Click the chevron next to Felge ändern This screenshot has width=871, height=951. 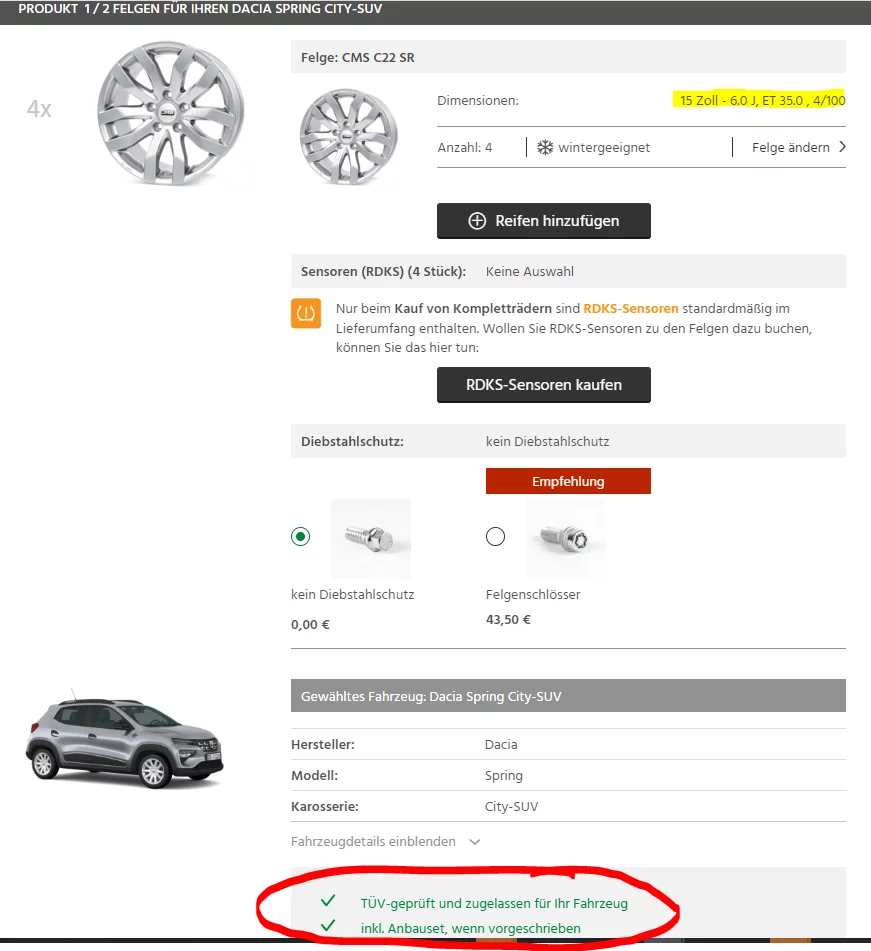point(842,147)
